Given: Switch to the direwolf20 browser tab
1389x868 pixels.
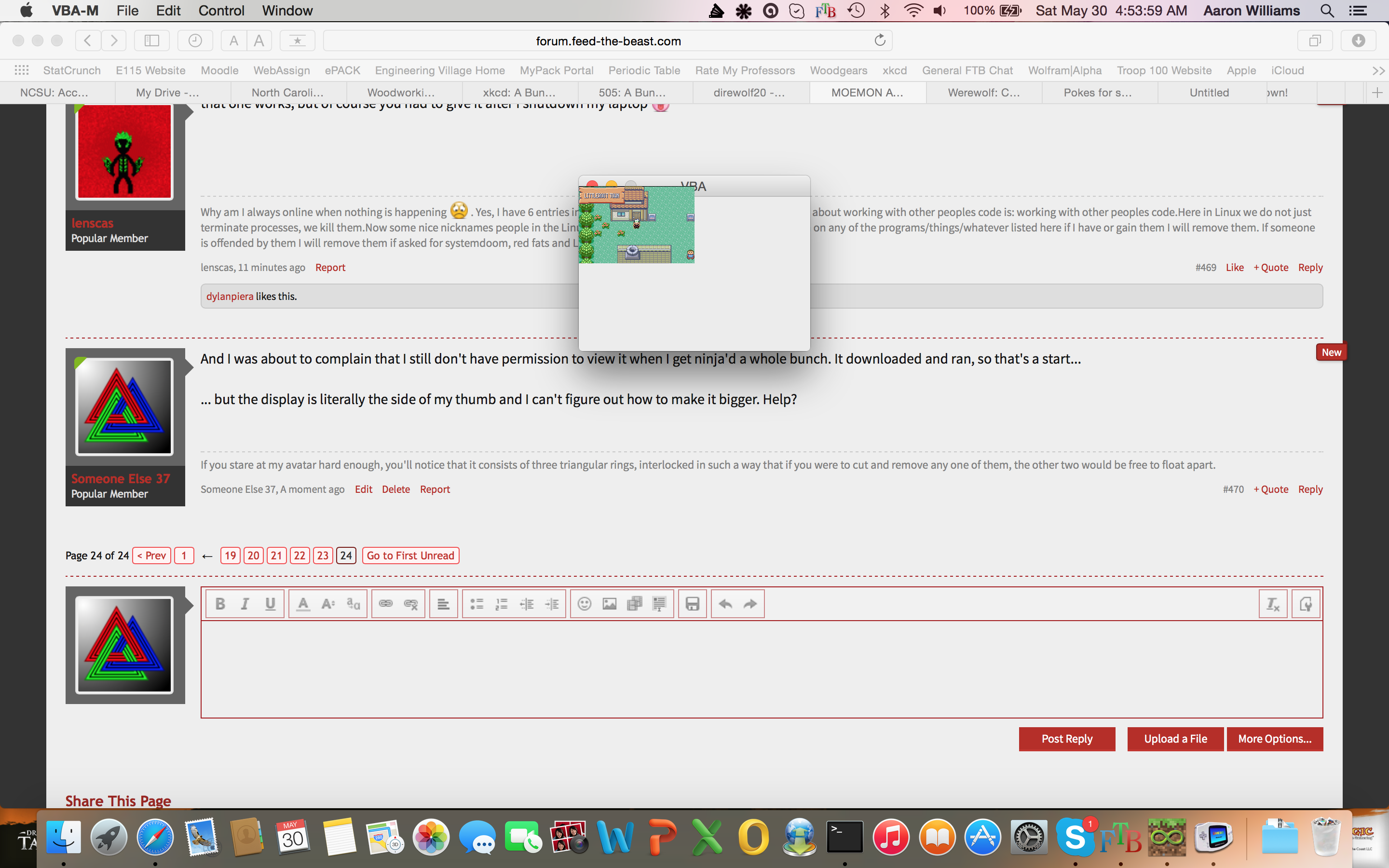Looking at the screenshot, I should [x=749, y=93].
